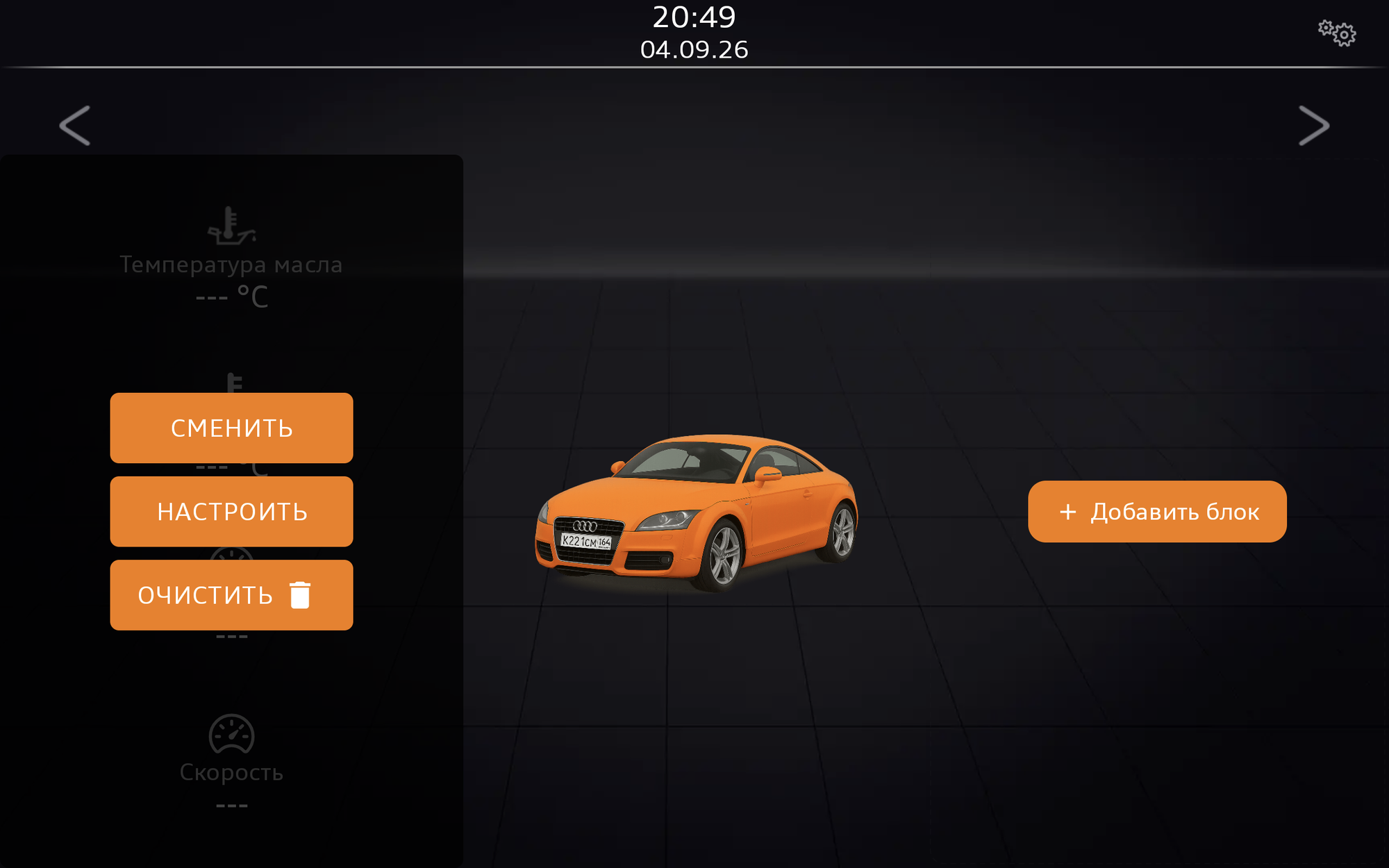This screenshot has height=868, width=1389.
Task: Go to the previous screen with left arrow
Action: pyautogui.click(x=75, y=126)
